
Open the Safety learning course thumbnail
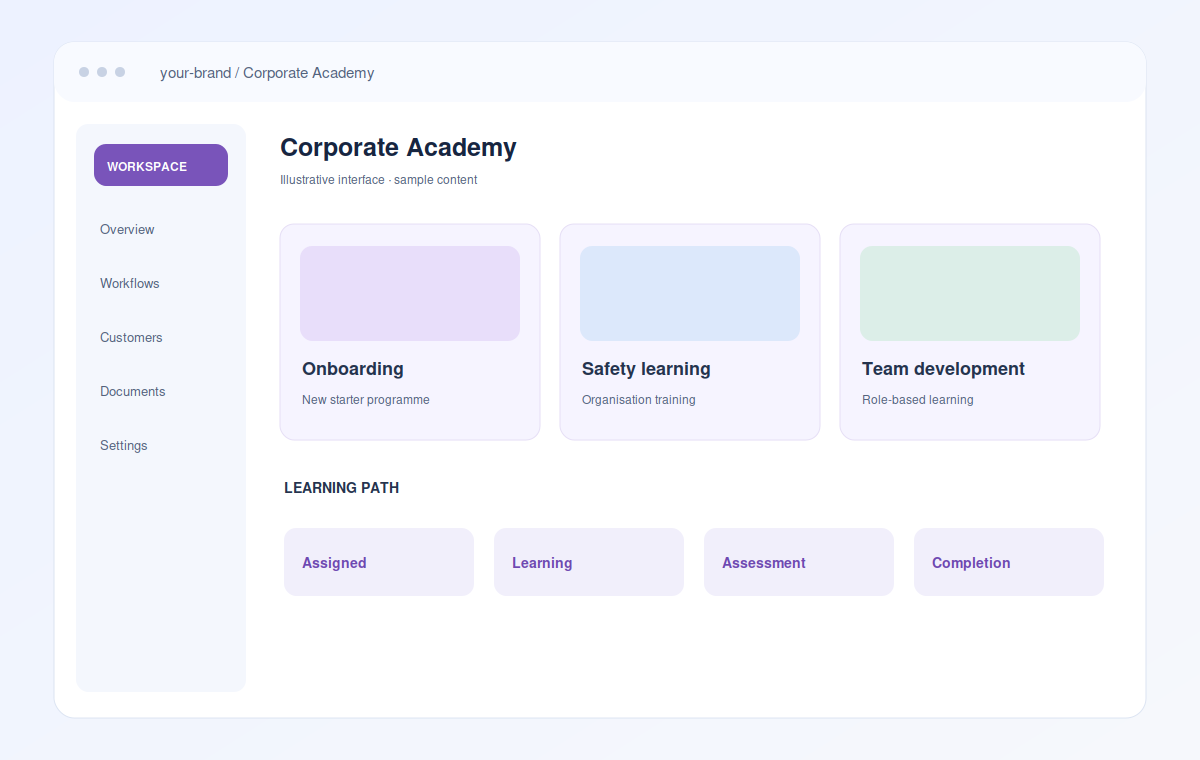[690, 293]
